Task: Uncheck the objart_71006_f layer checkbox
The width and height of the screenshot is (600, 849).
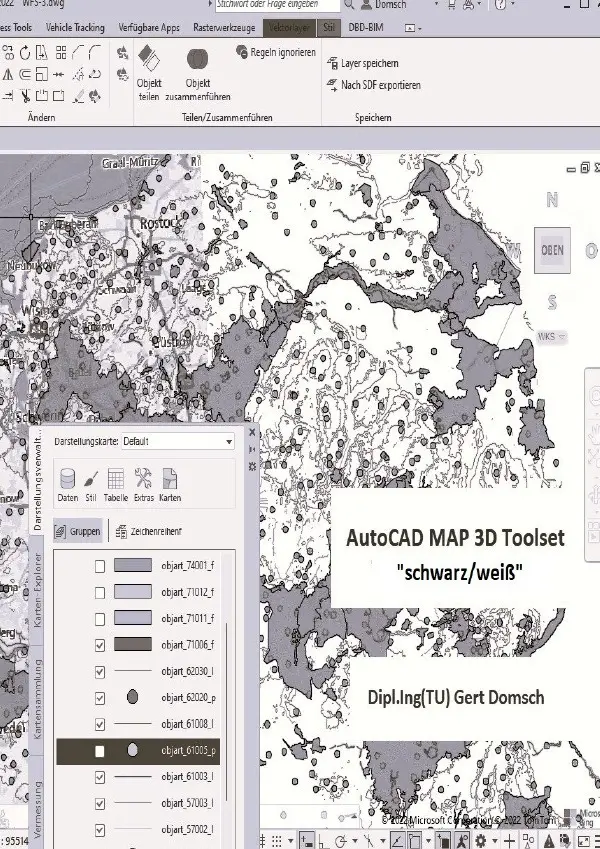Action: (100, 645)
